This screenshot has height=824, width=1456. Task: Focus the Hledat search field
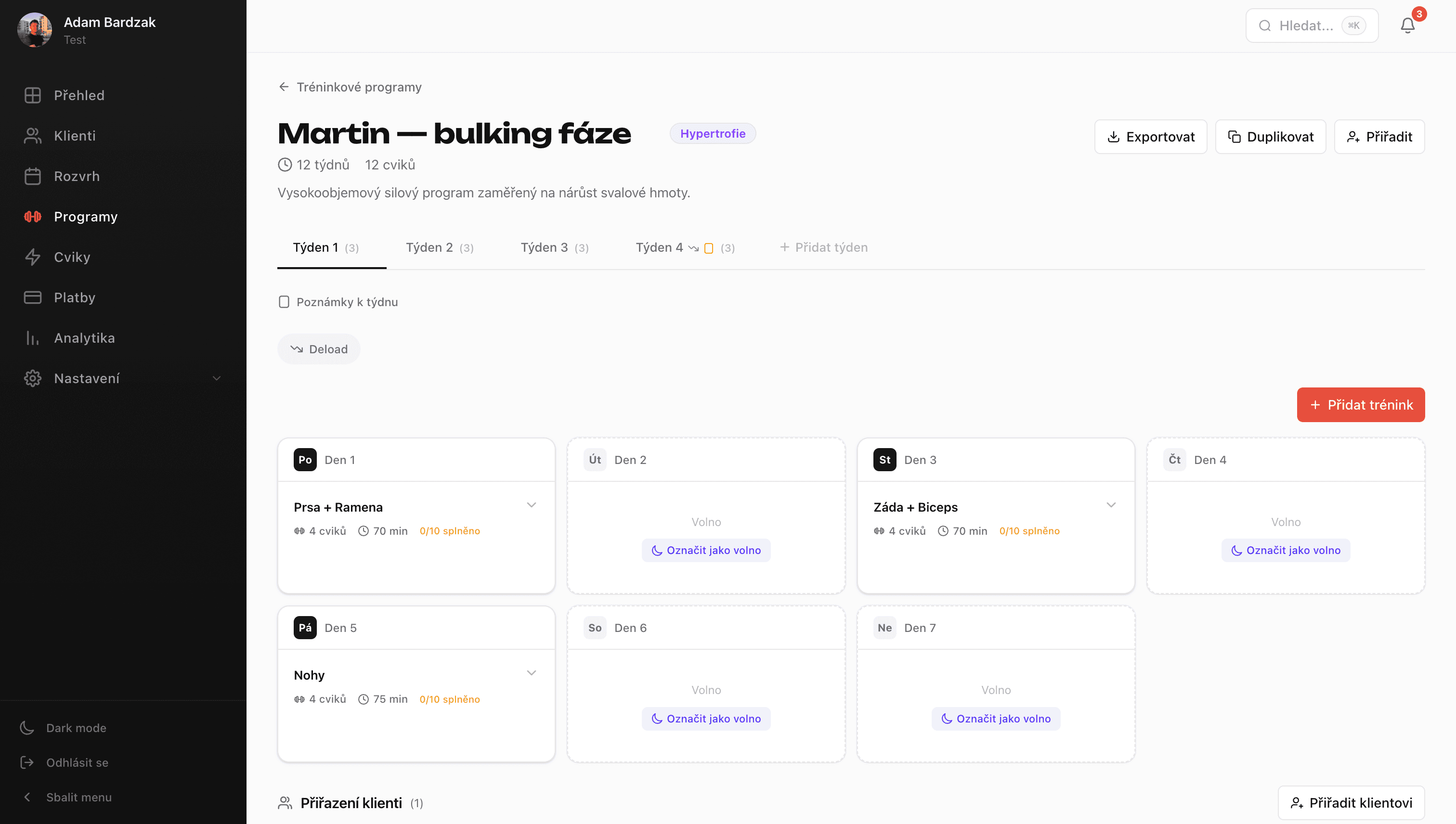click(1312, 26)
